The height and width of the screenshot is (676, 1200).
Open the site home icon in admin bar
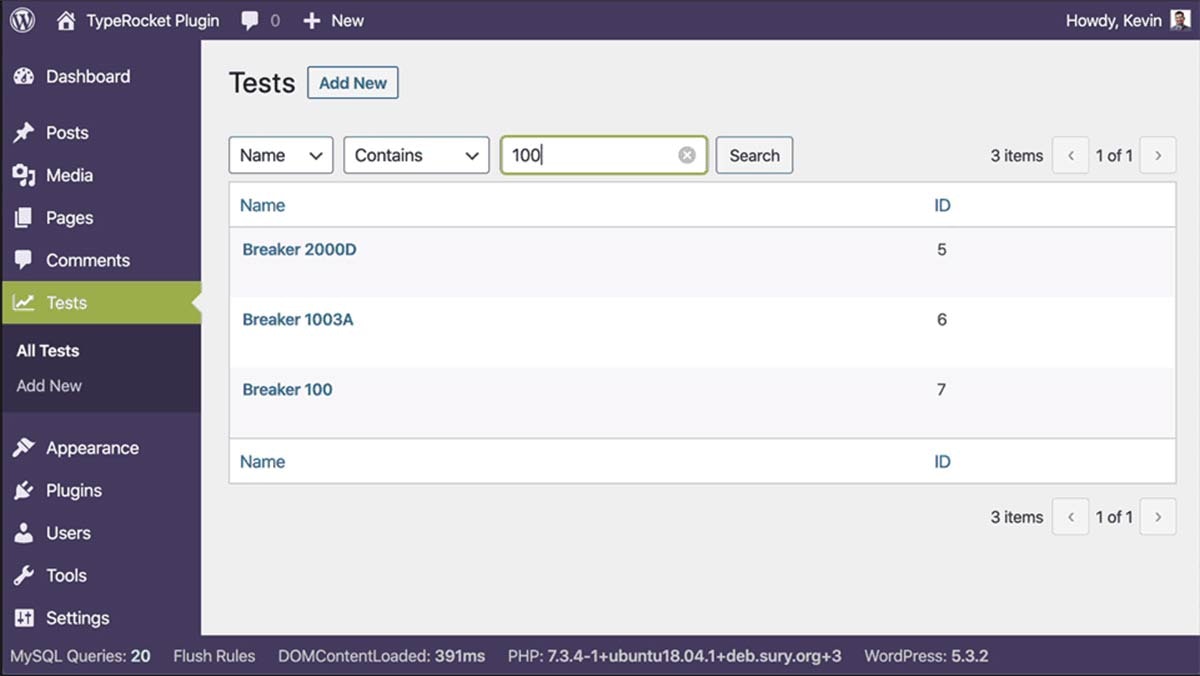pyautogui.click(x=66, y=20)
